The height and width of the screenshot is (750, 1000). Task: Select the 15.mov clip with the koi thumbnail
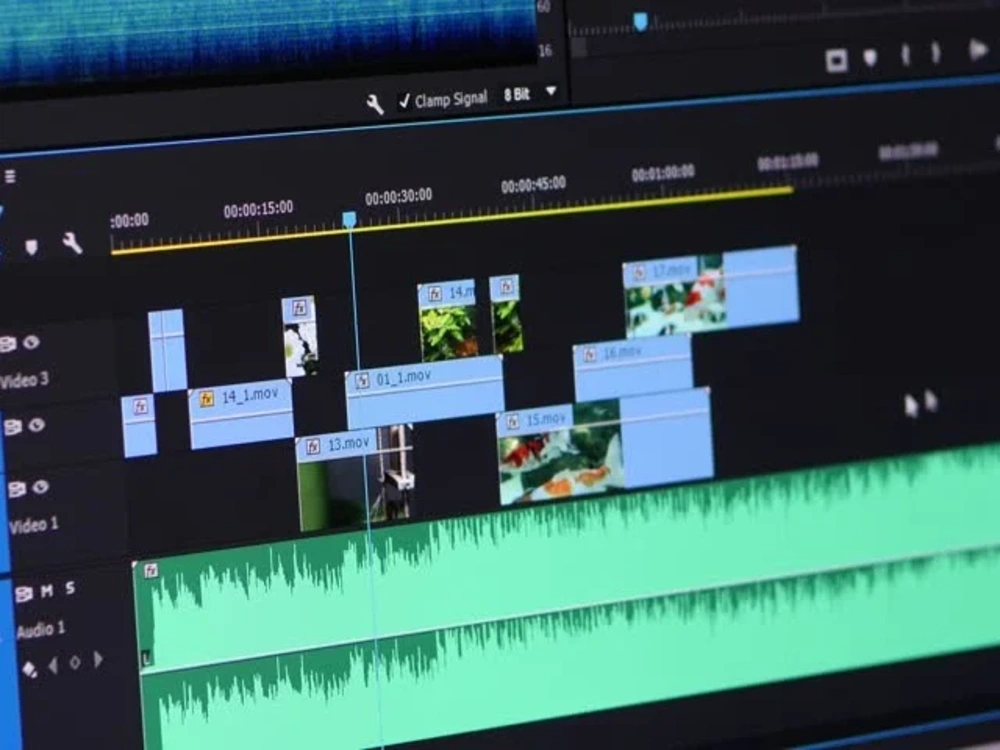[605, 446]
